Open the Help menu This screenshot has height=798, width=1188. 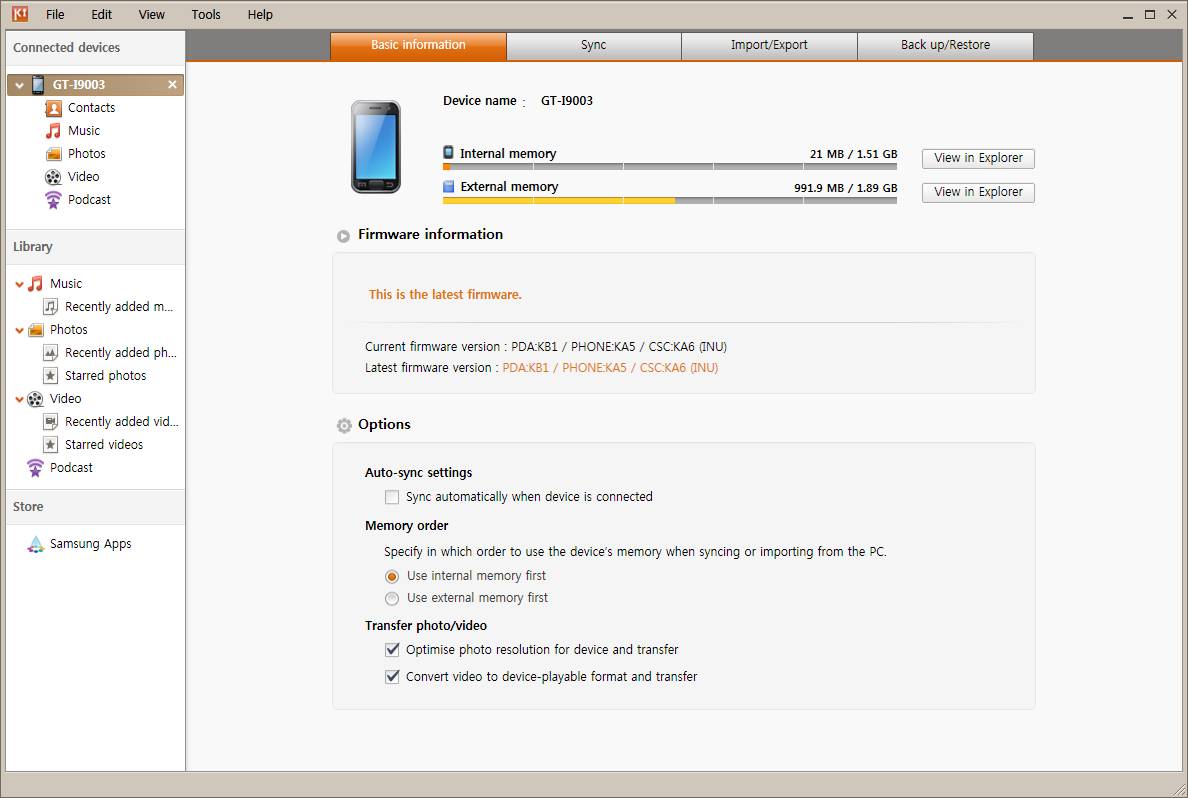[x=260, y=14]
